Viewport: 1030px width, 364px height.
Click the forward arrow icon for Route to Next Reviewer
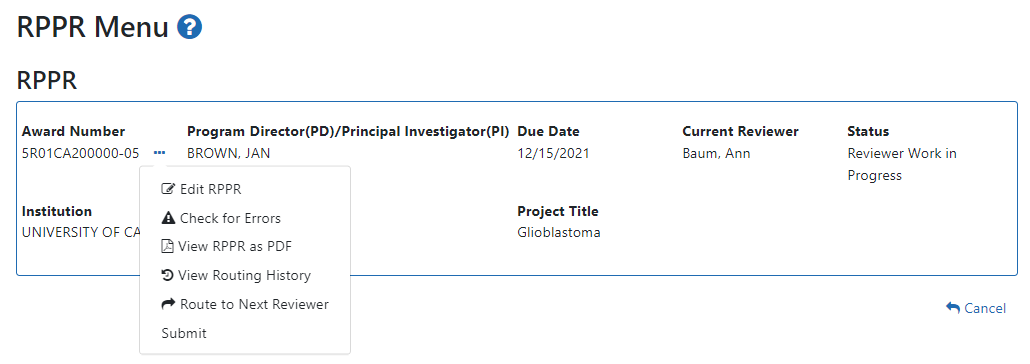click(x=168, y=304)
